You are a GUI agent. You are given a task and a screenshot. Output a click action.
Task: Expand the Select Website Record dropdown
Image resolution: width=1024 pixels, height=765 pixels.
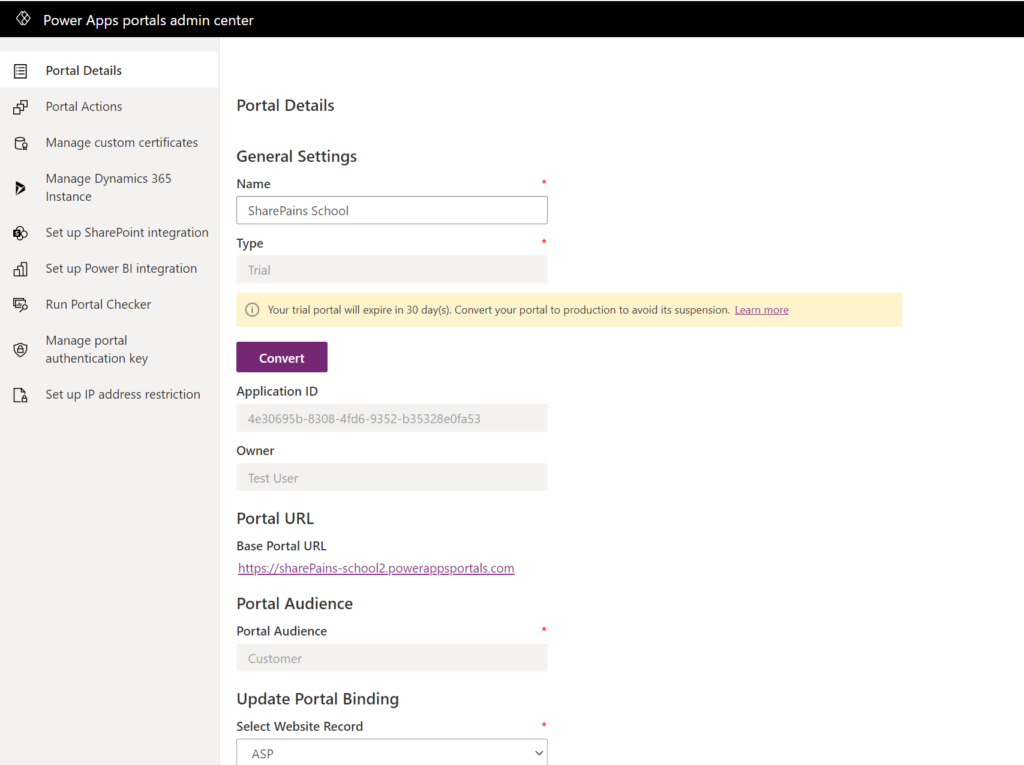pyautogui.click(x=392, y=753)
